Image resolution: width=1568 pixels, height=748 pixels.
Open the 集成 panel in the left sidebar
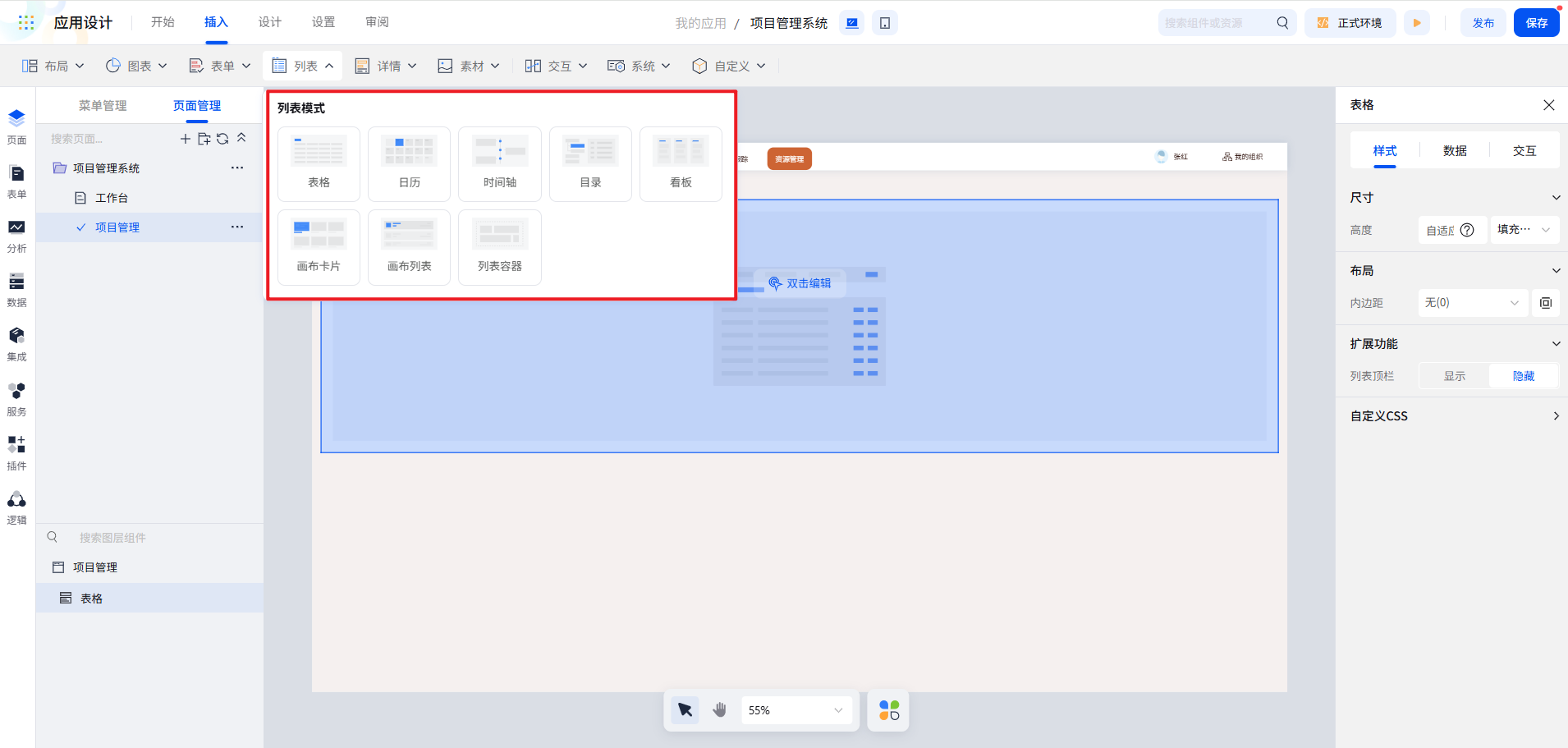16,343
